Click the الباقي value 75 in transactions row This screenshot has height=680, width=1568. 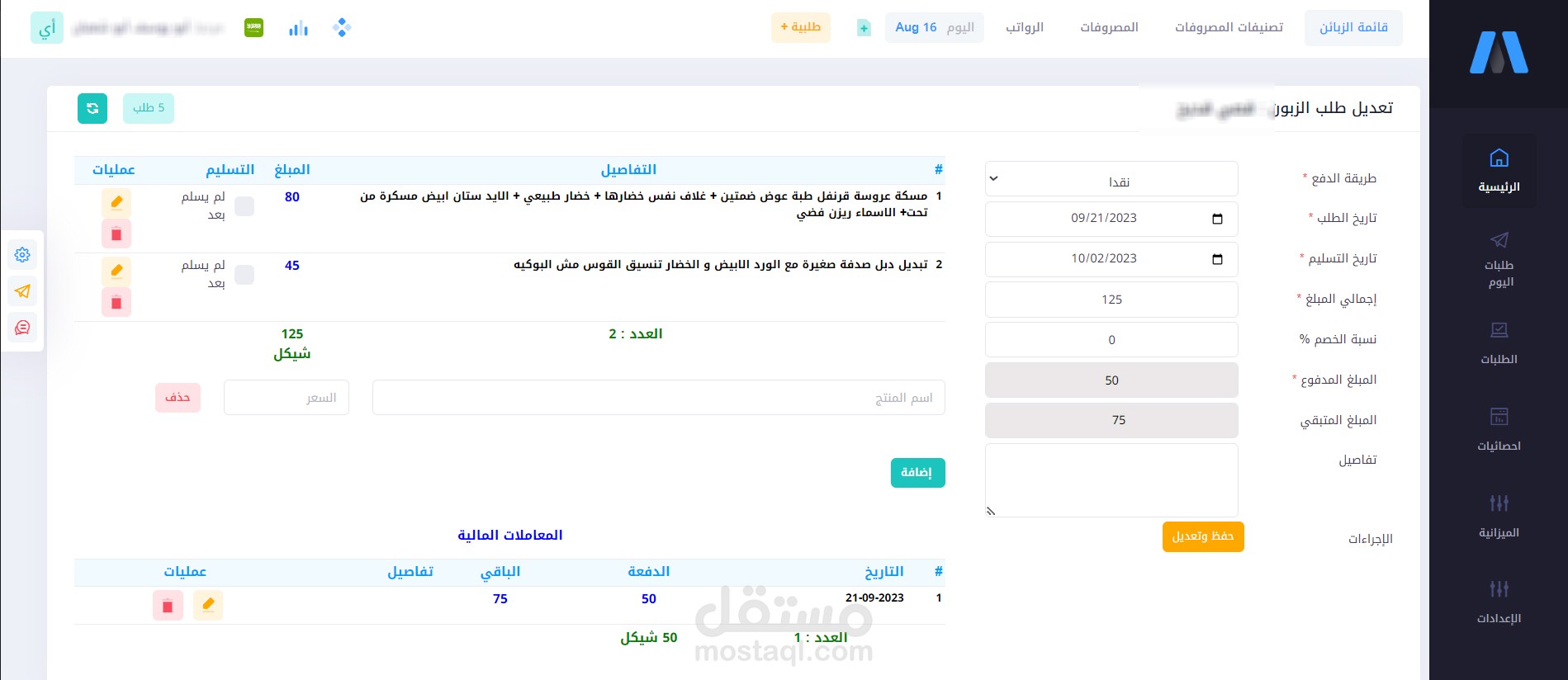click(500, 599)
